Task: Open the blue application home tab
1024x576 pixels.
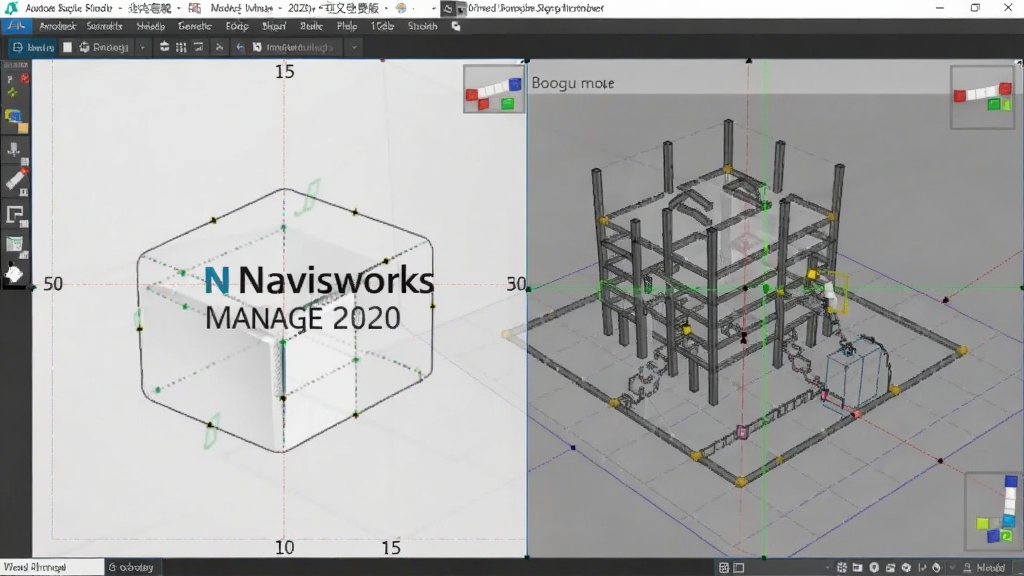Action: 15,26
